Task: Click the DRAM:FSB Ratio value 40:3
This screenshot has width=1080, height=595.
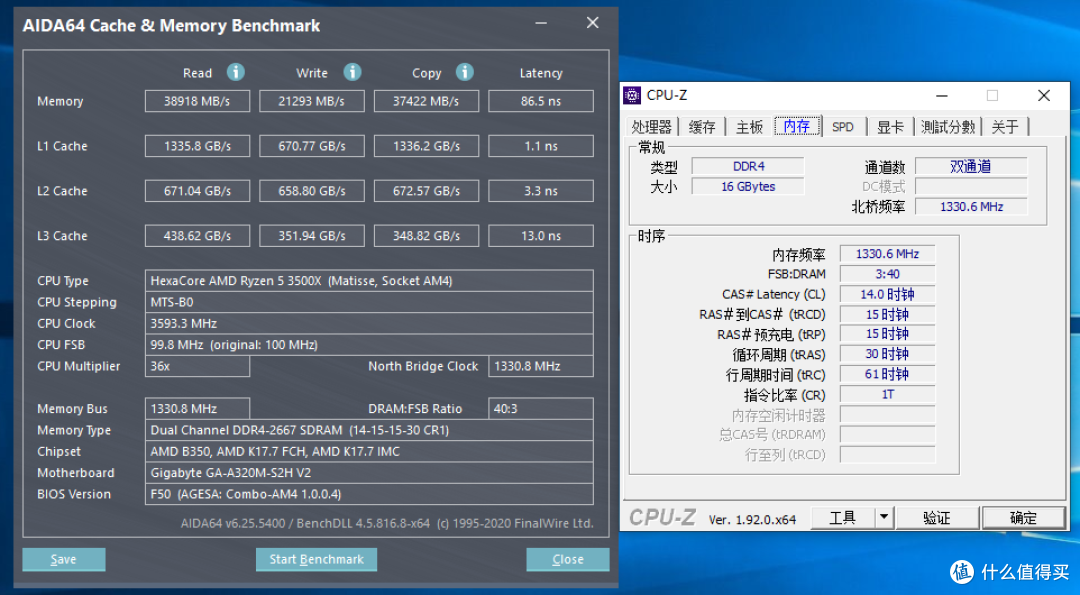Action: coord(541,408)
